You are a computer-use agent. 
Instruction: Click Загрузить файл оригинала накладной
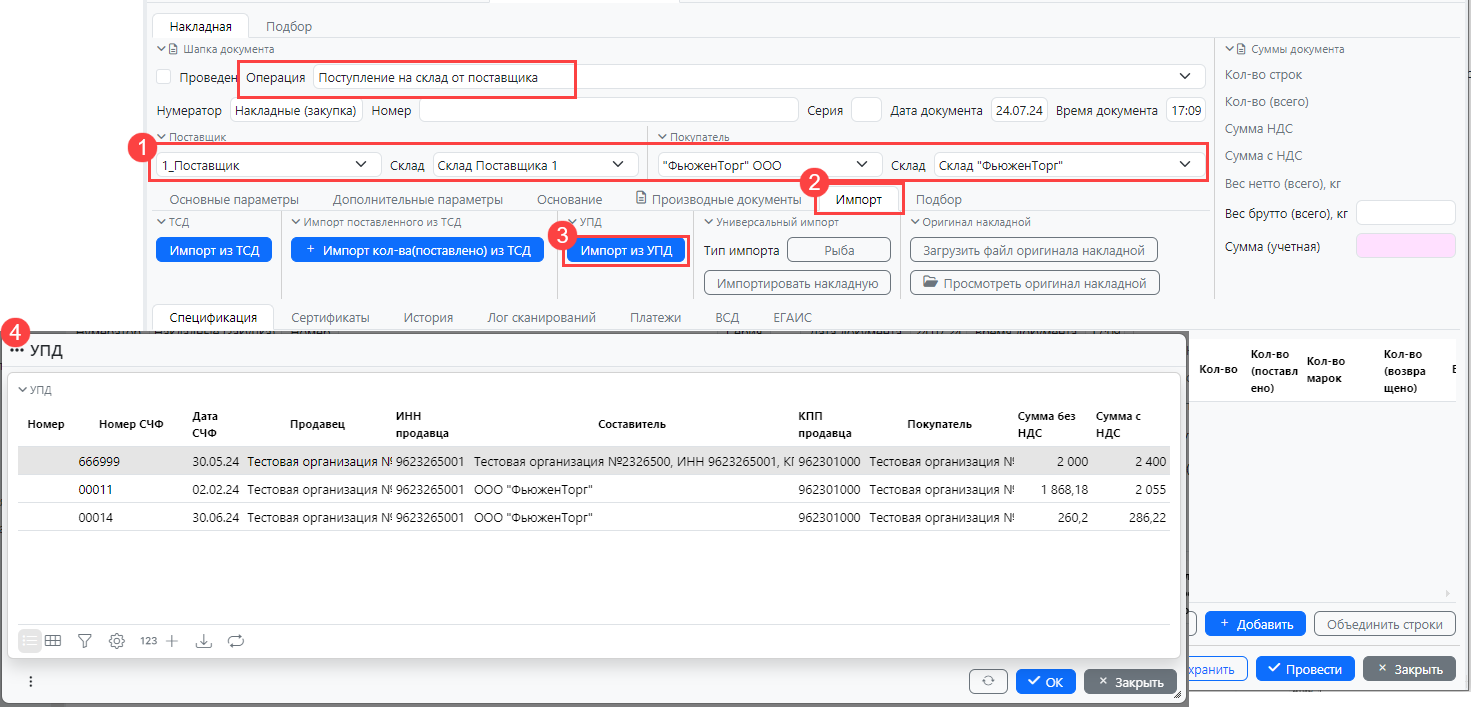1034,250
